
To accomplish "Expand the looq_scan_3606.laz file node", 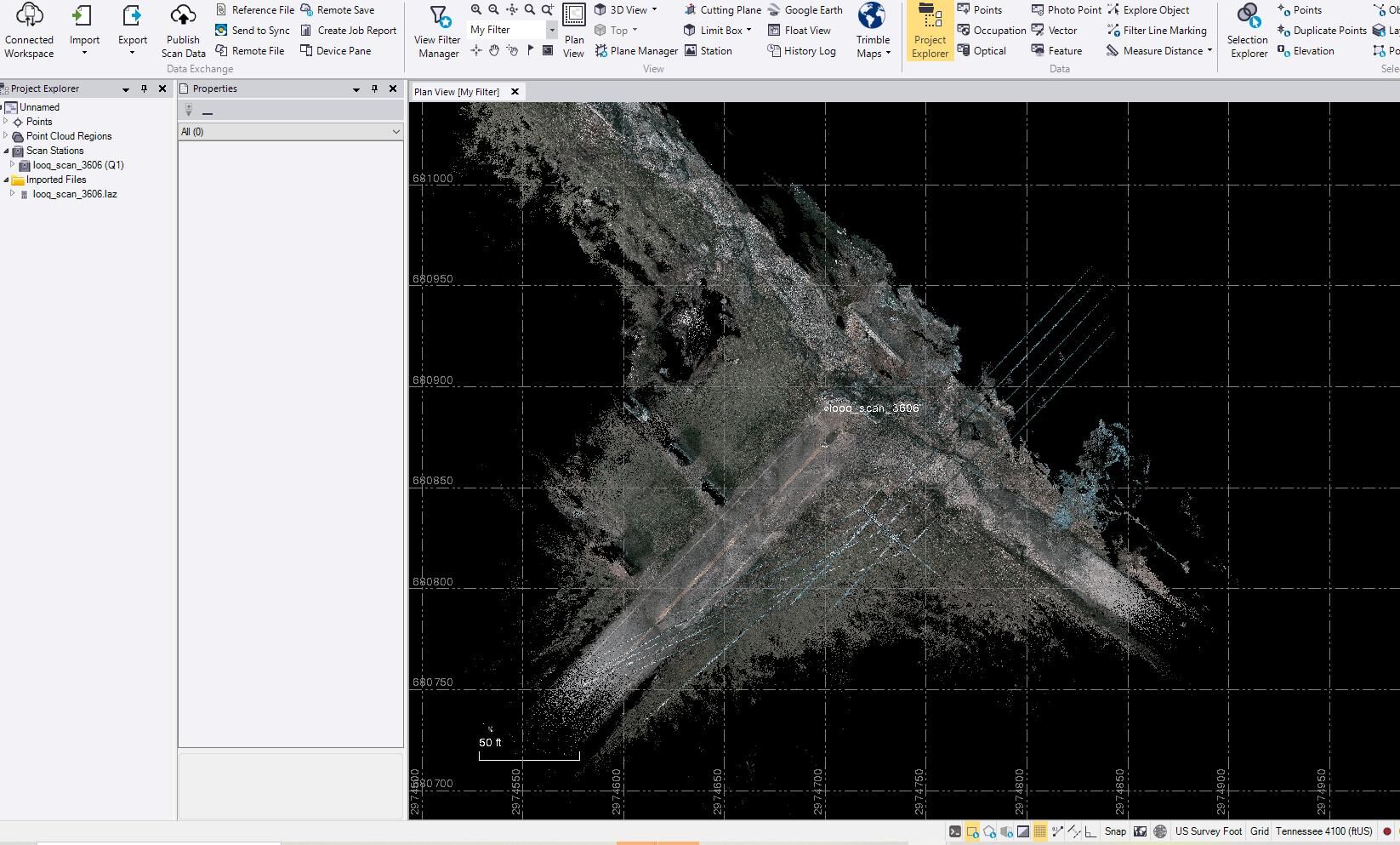I will [13, 194].
